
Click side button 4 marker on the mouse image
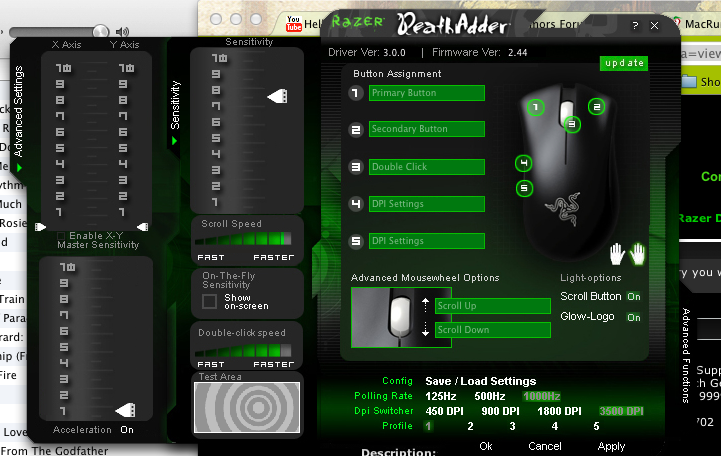coord(523,163)
